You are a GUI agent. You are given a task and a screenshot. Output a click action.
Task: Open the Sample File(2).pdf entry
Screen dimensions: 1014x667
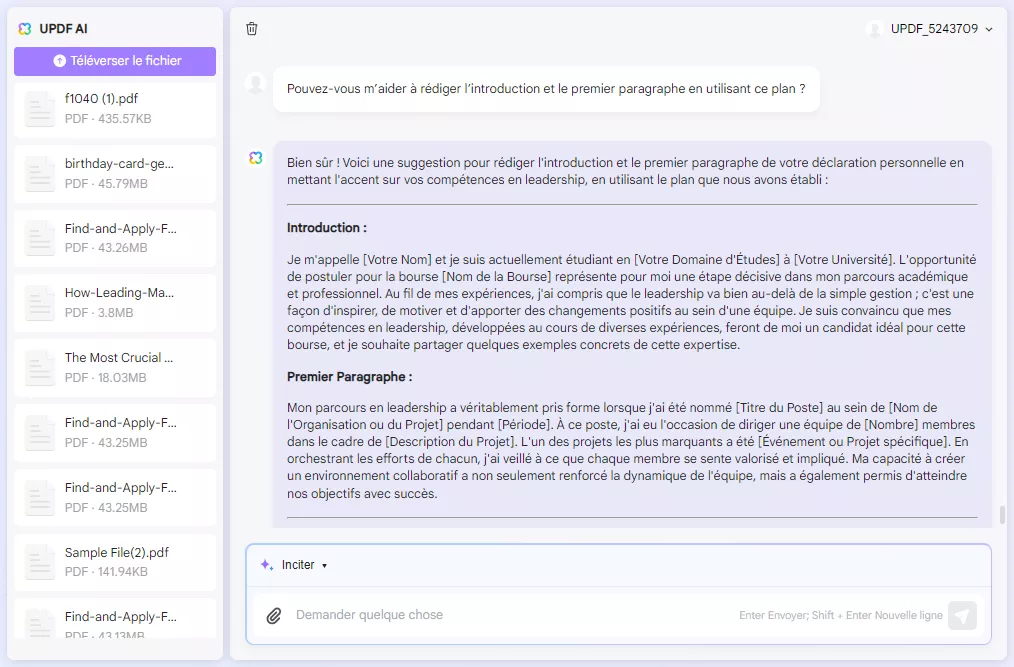[115, 562]
